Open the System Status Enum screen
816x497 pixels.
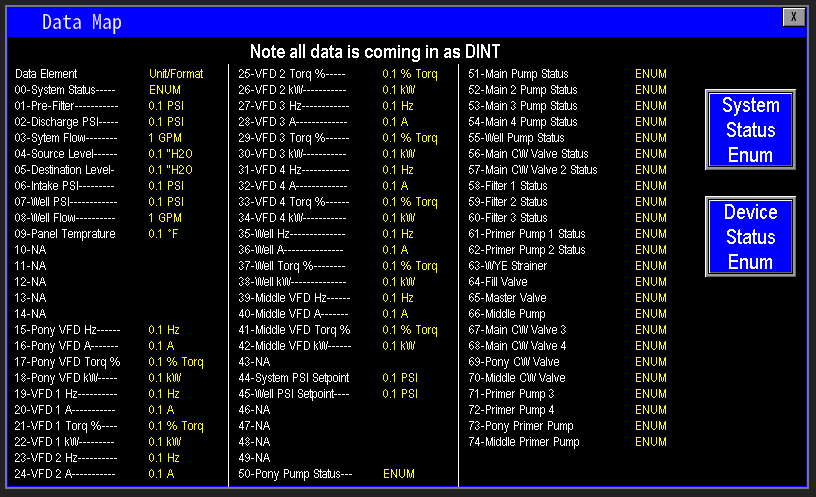[x=750, y=130]
